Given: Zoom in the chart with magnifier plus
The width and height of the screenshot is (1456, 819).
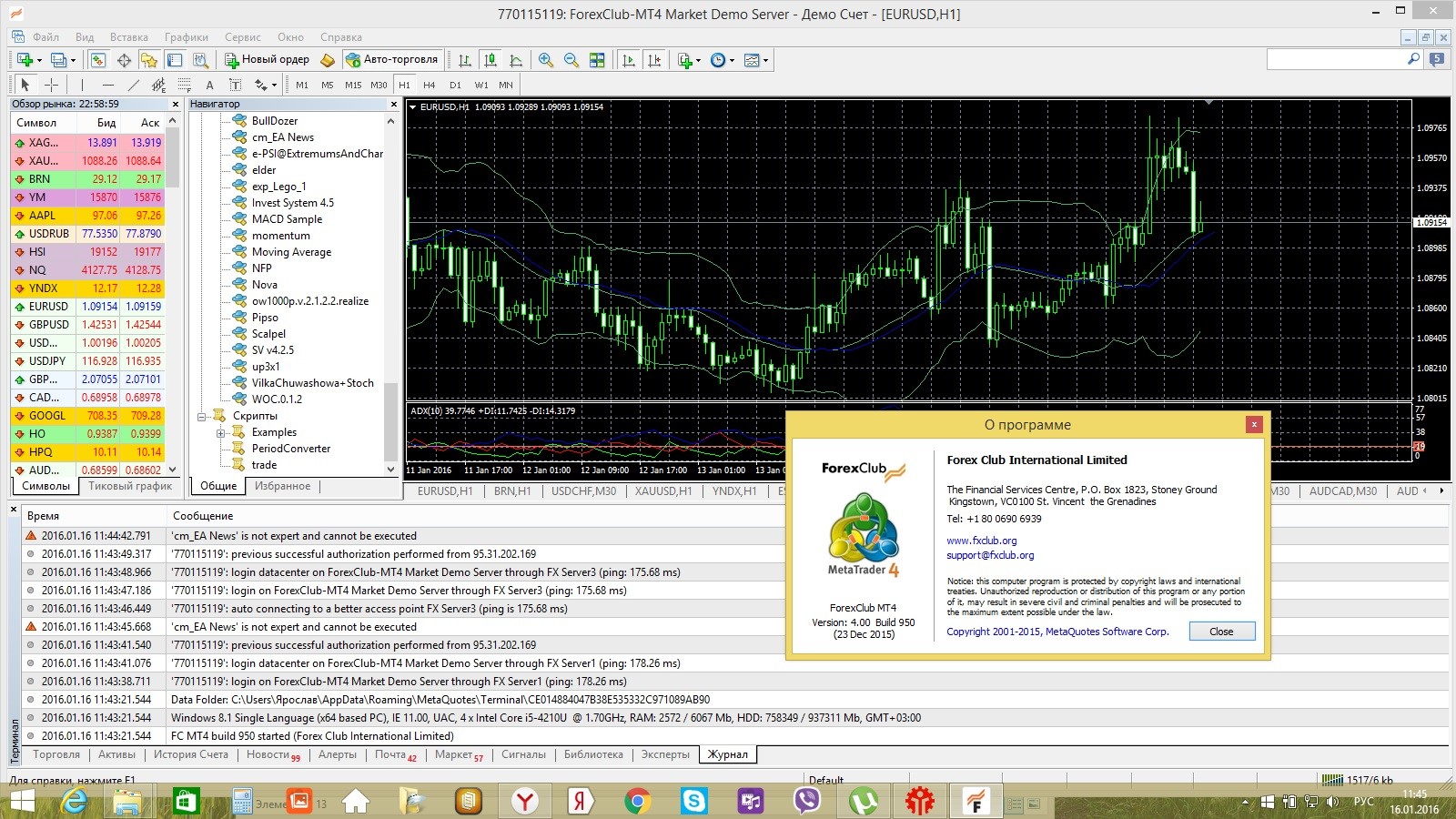Looking at the screenshot, I should (545, 60).
